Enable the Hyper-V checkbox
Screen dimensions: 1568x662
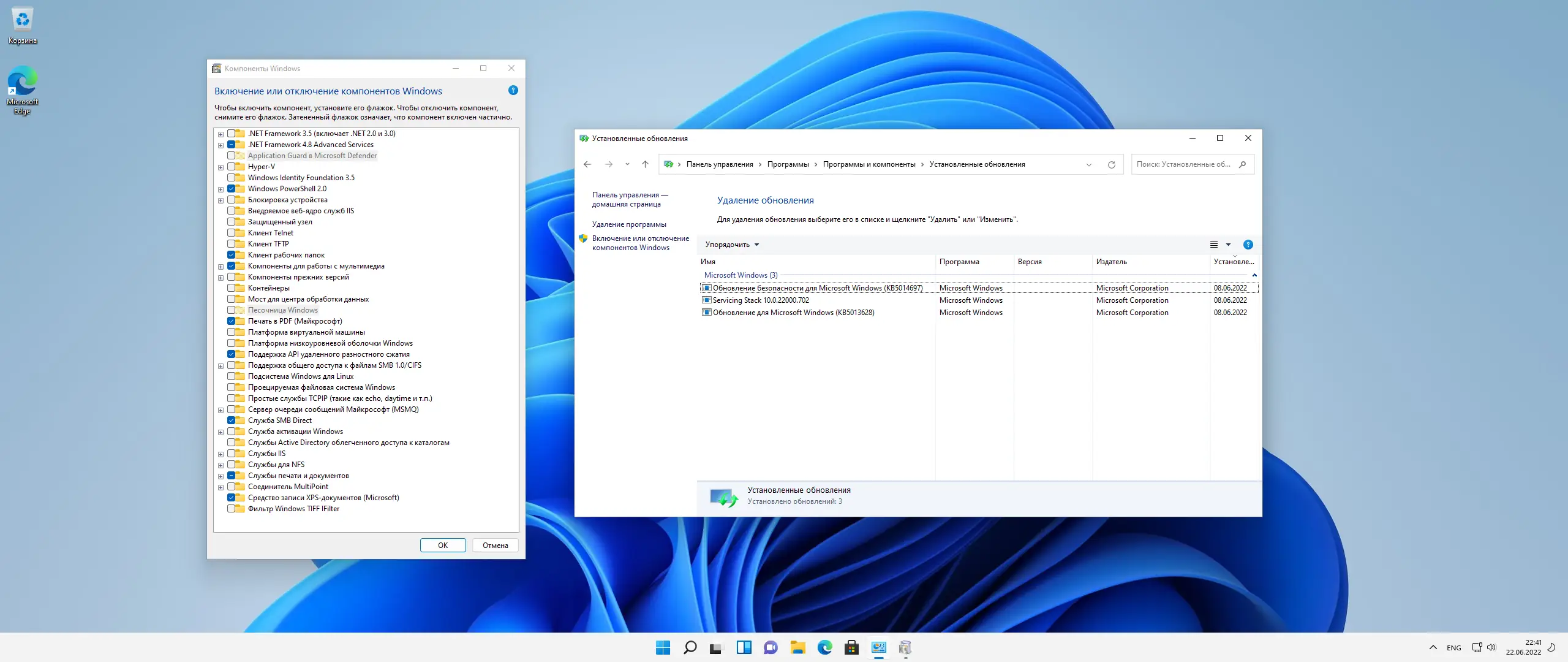[x=232, y=167]
